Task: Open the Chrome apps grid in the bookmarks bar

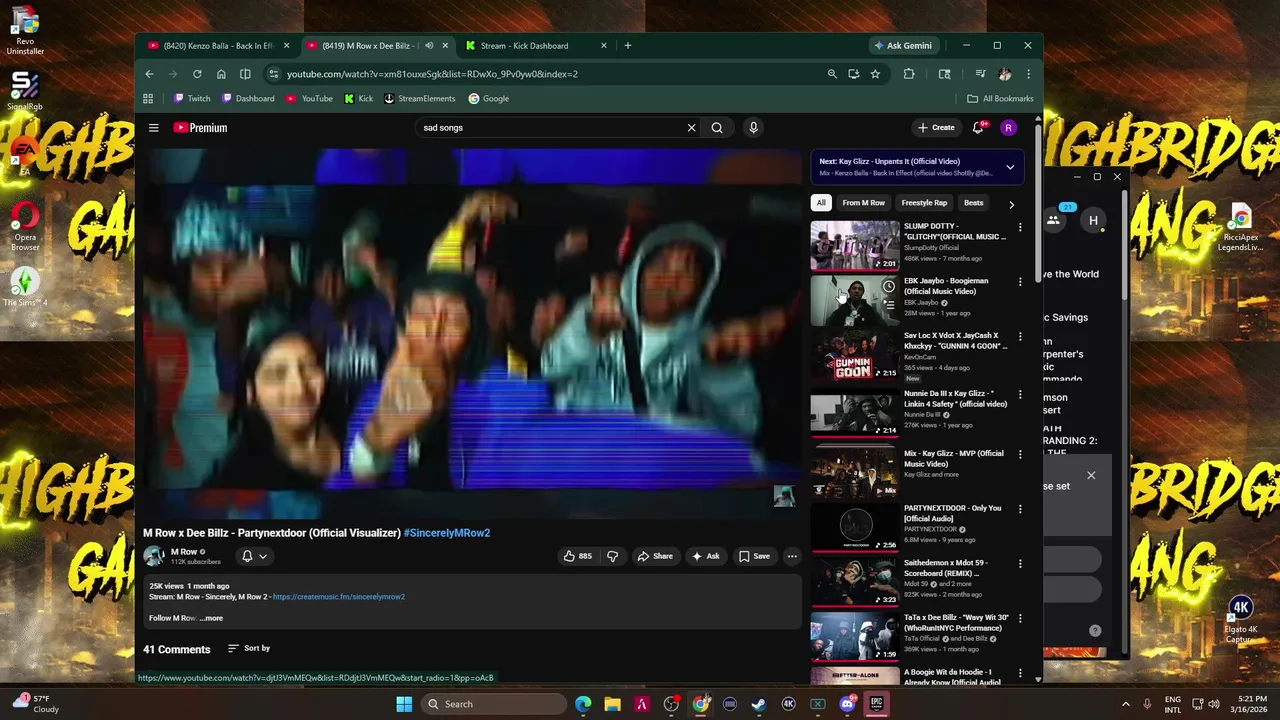Action: pos(148,99)
